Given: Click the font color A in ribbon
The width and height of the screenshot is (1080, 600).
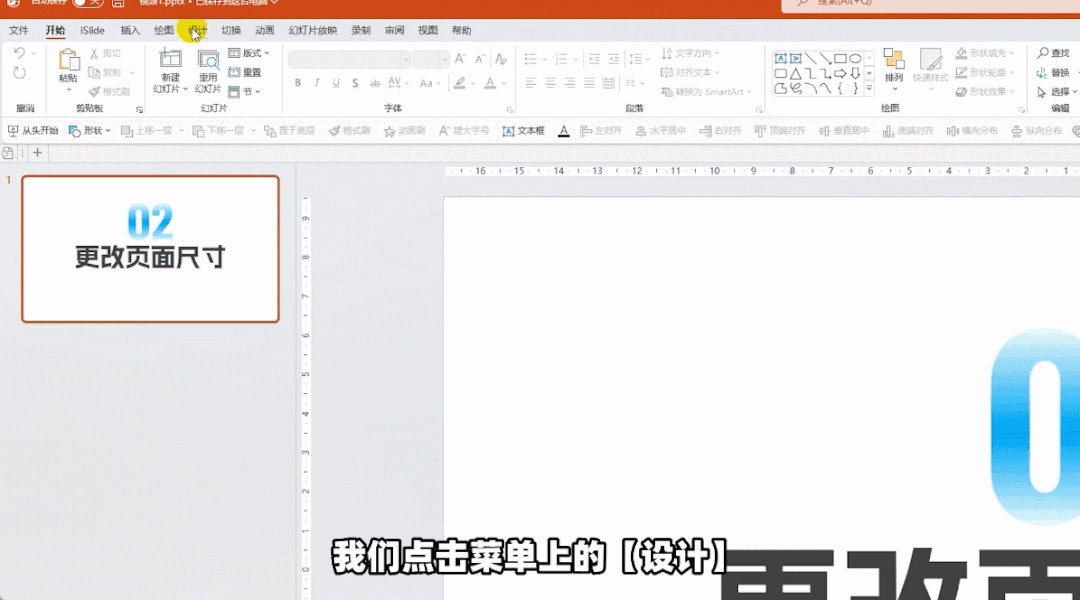Looking at the screenshot, I should (490, 83).
